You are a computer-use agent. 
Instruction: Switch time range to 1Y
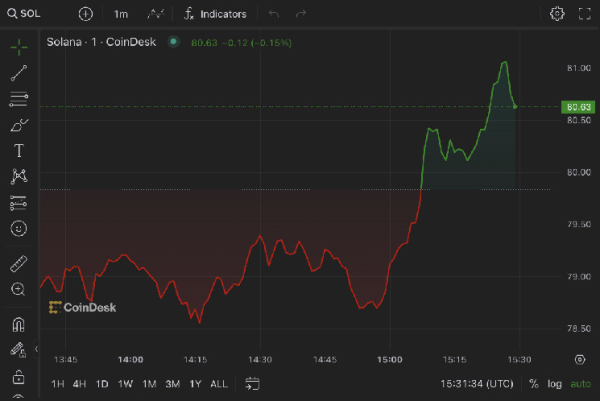(x=195, y=384)
